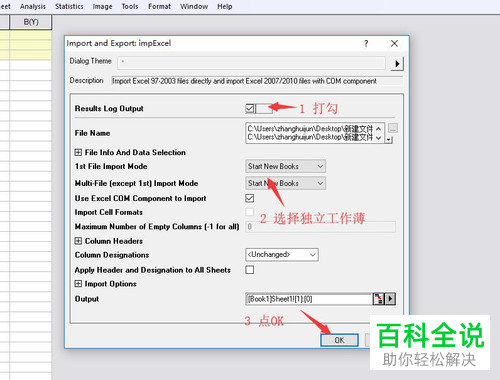Viewport: 500px width, 380px height.
Task: Click the Column Designations label
Action: point(112,255)
